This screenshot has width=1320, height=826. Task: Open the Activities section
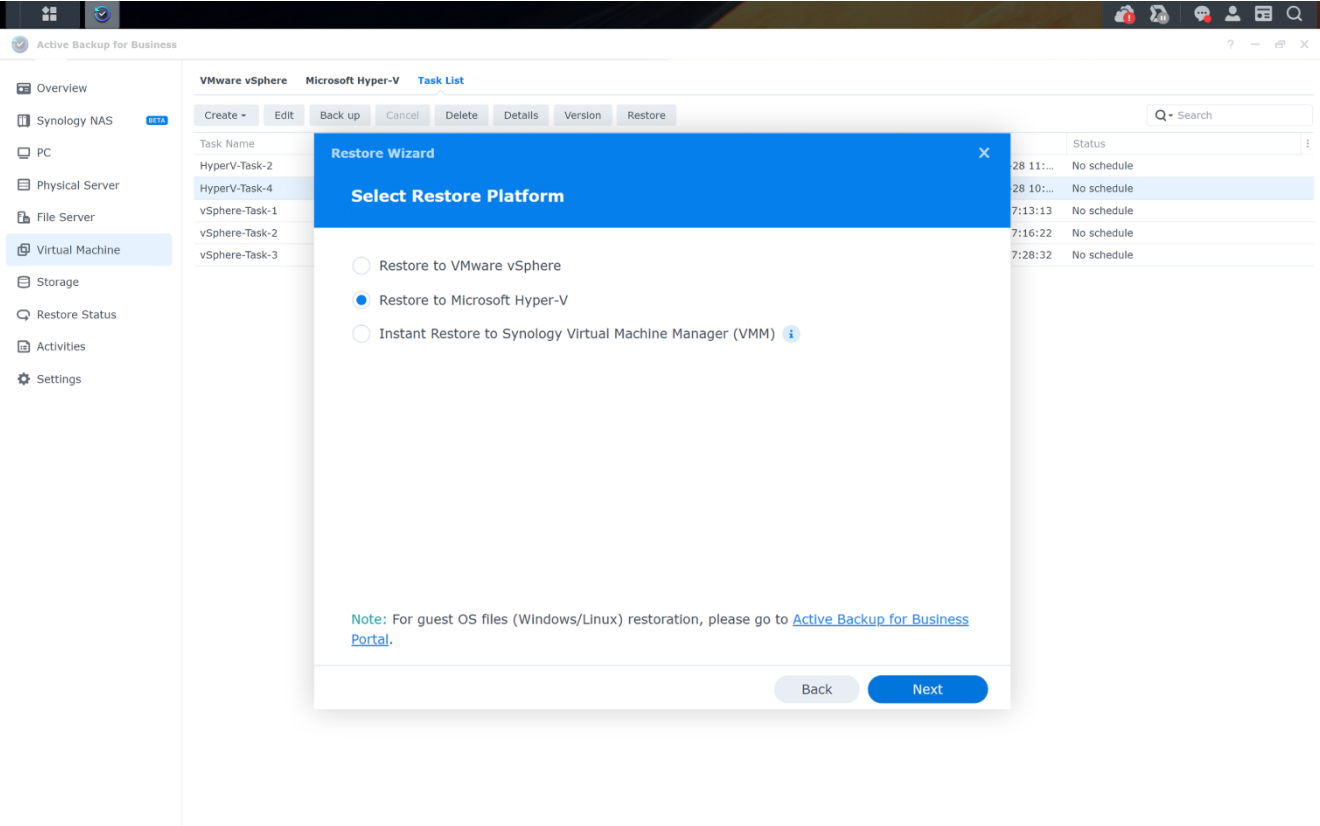(62, 346)
